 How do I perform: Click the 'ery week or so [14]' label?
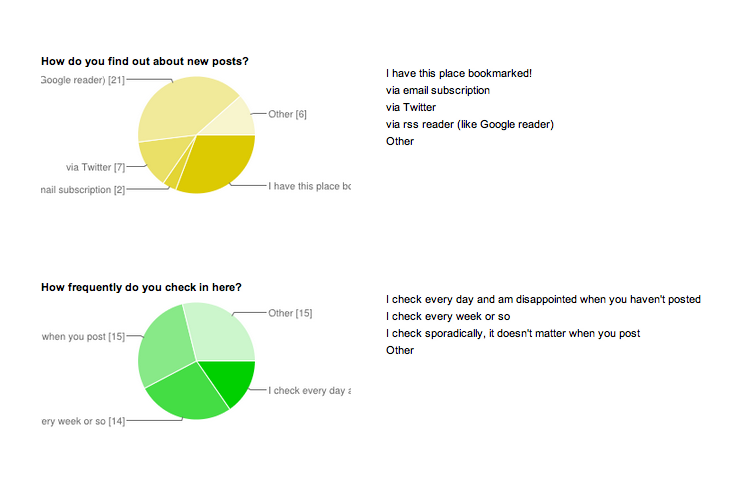coord(83,421)
